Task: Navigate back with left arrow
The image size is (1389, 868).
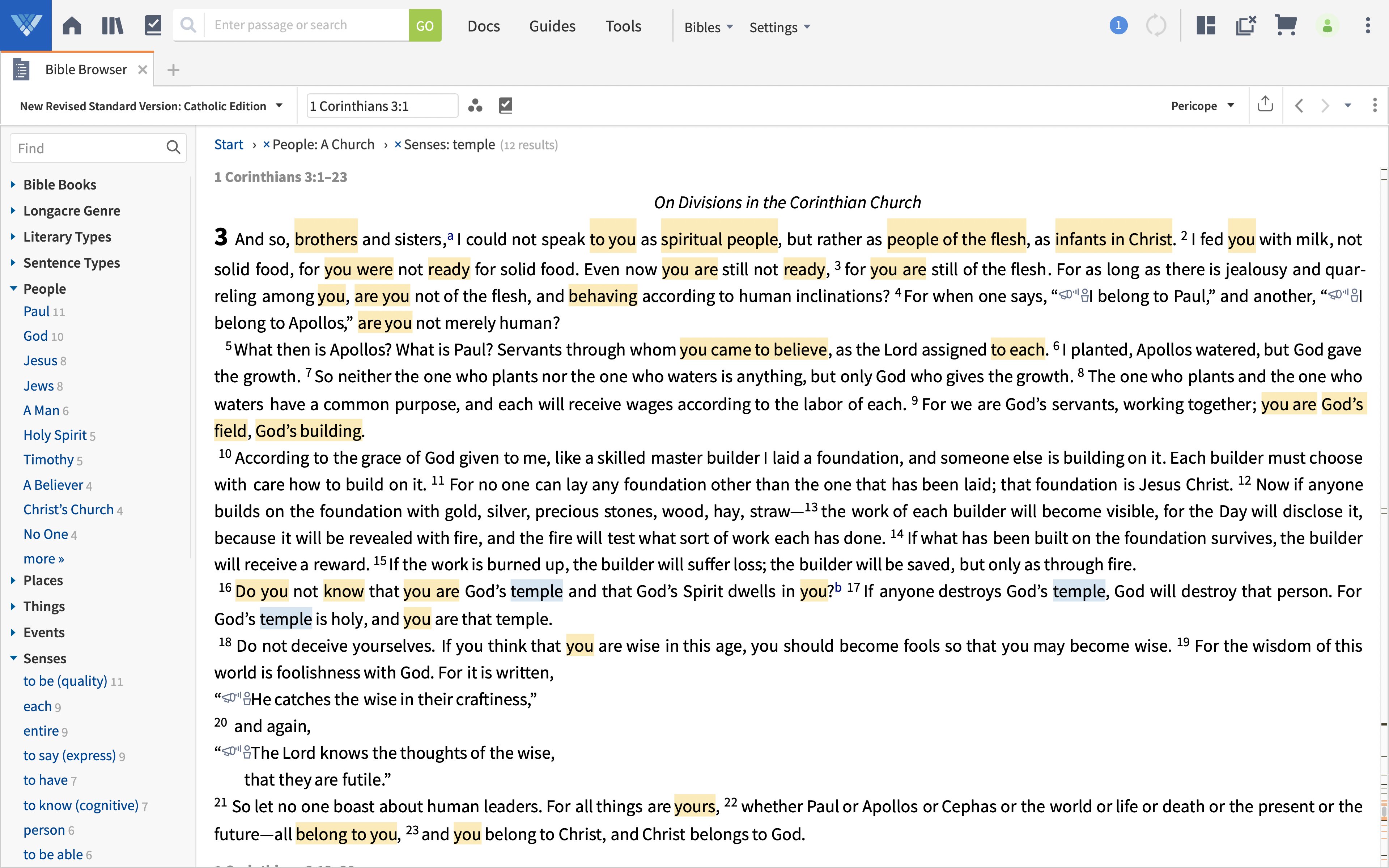Action: (x=1299, y=106)
